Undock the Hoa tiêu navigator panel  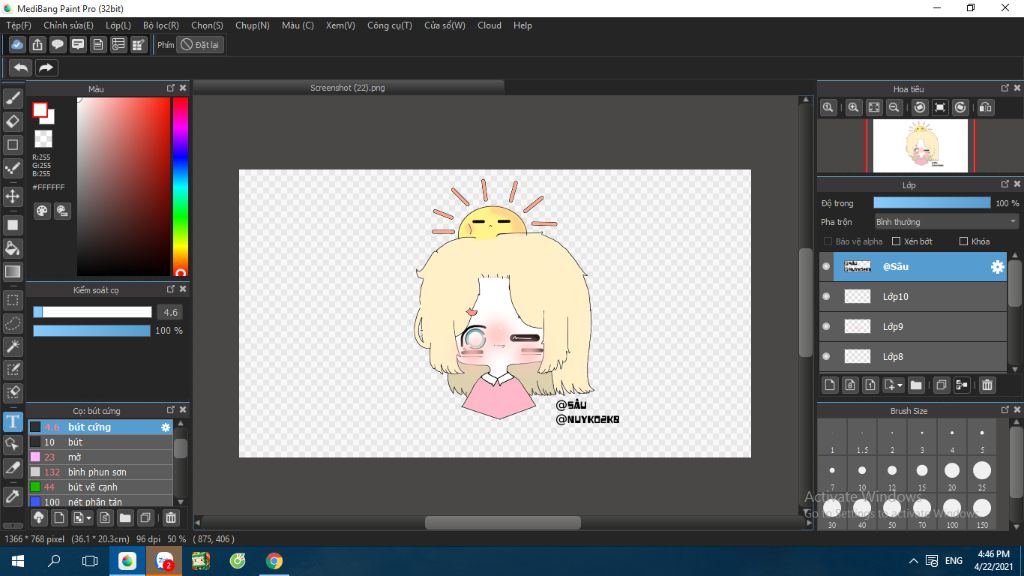[x=1005, y=88]
